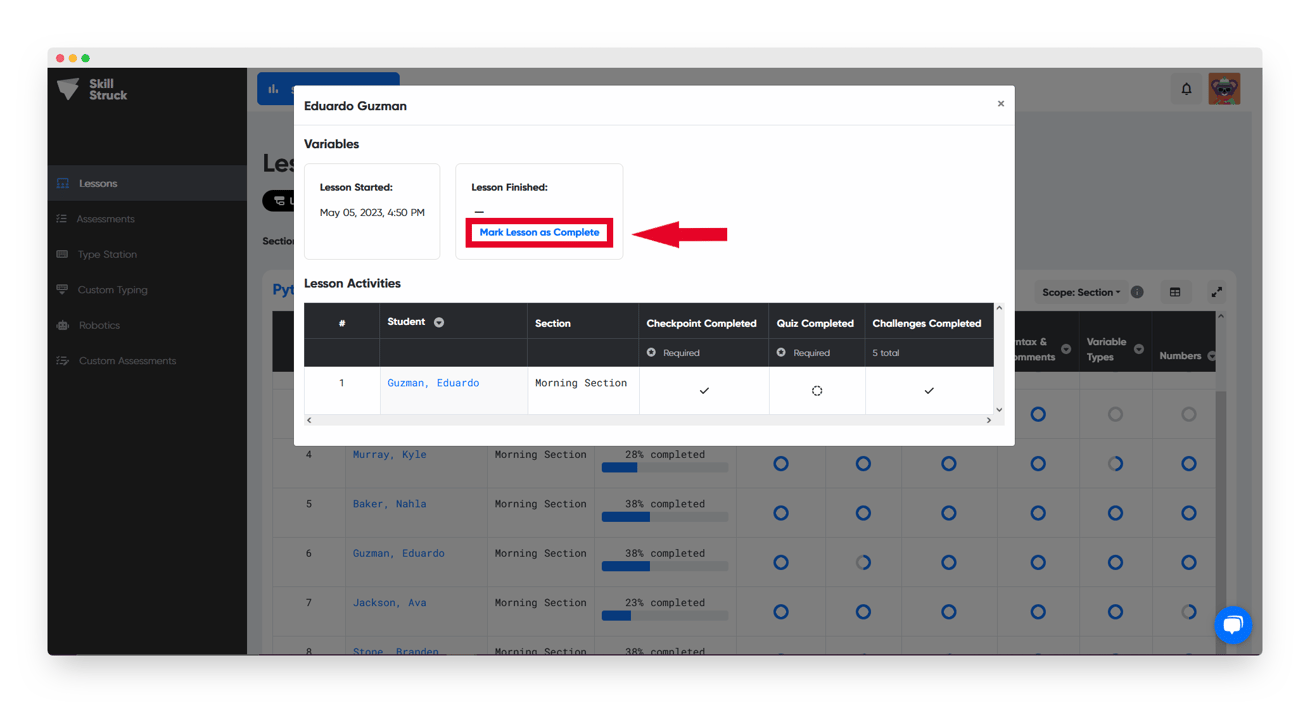
Task: Open the Variable Types column dropdown arrow
Action: tap(1139, 349)
